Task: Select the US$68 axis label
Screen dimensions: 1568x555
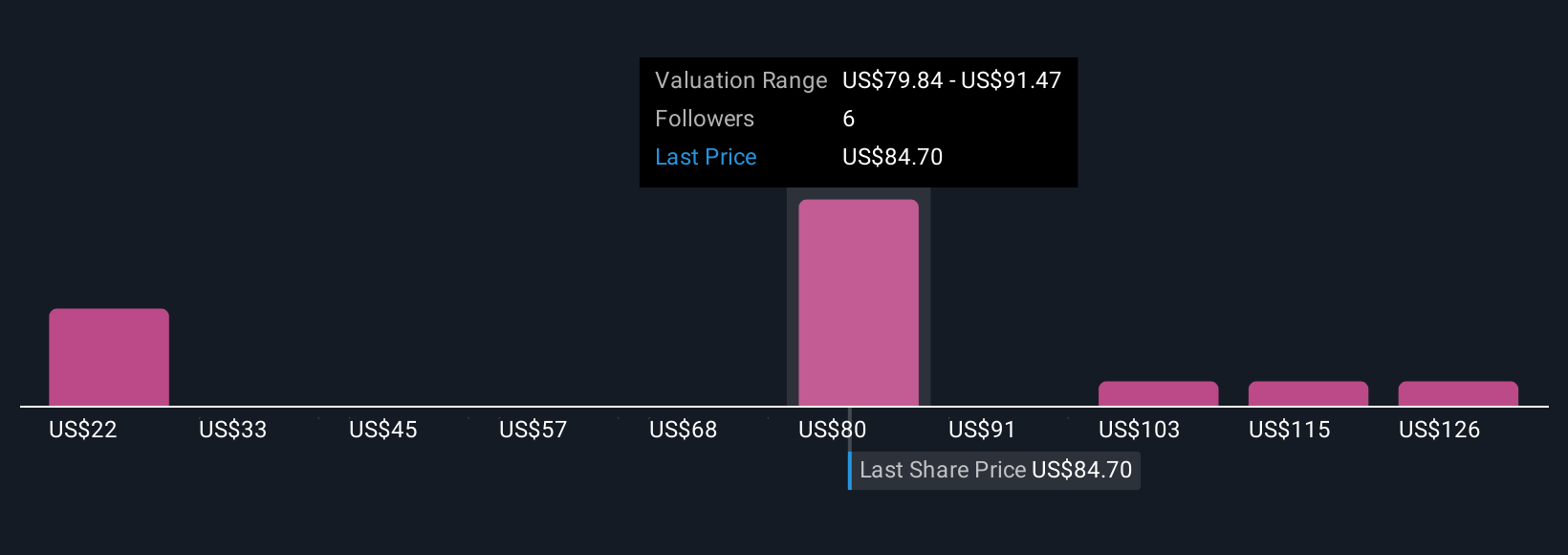Action: (684, 430)
